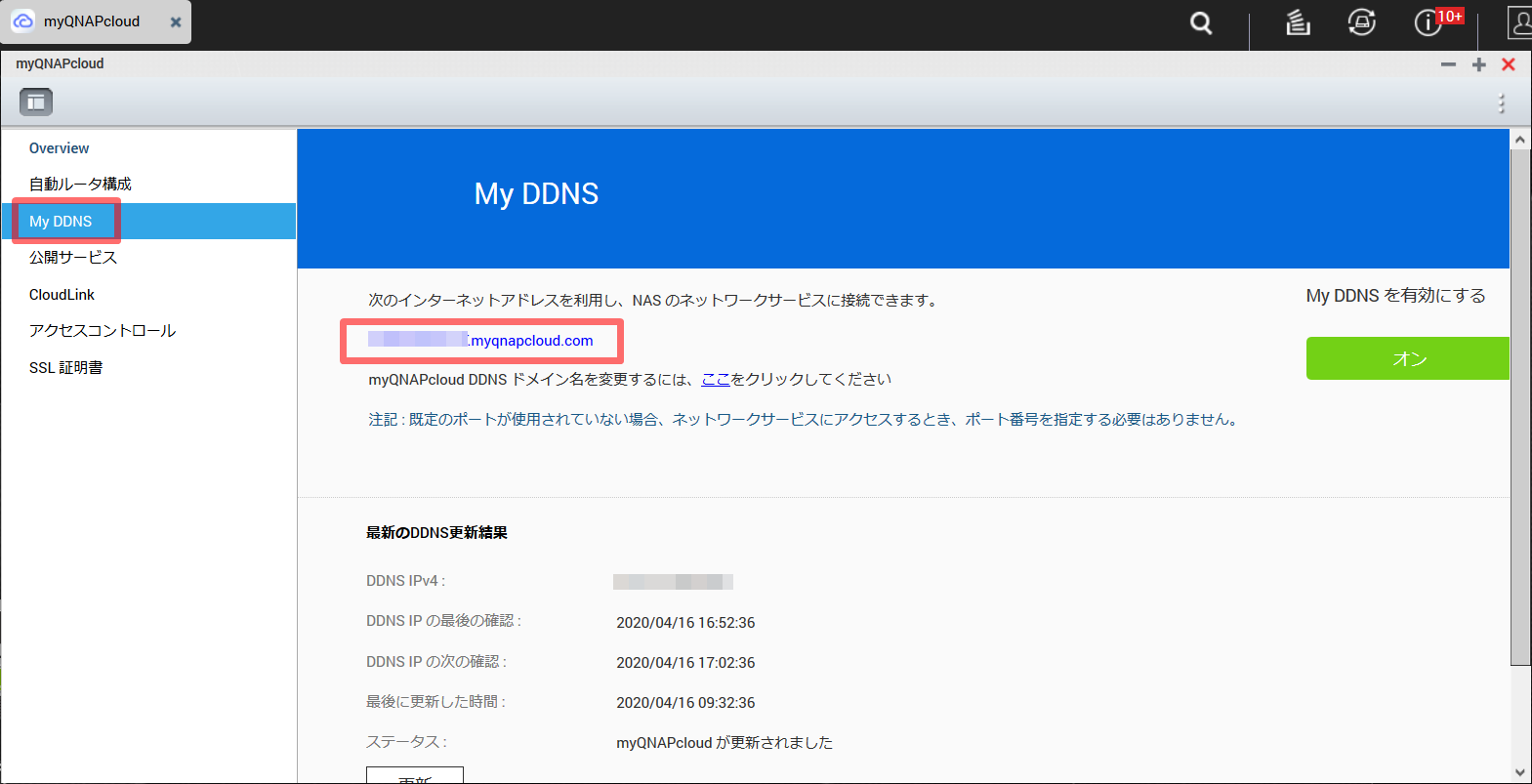Image resolution: width=1532 pixels, height=784 pixels.
Task: Open SSL 証明書 in the sidebar
Action: pyautogui.click(x=65, y=368)
